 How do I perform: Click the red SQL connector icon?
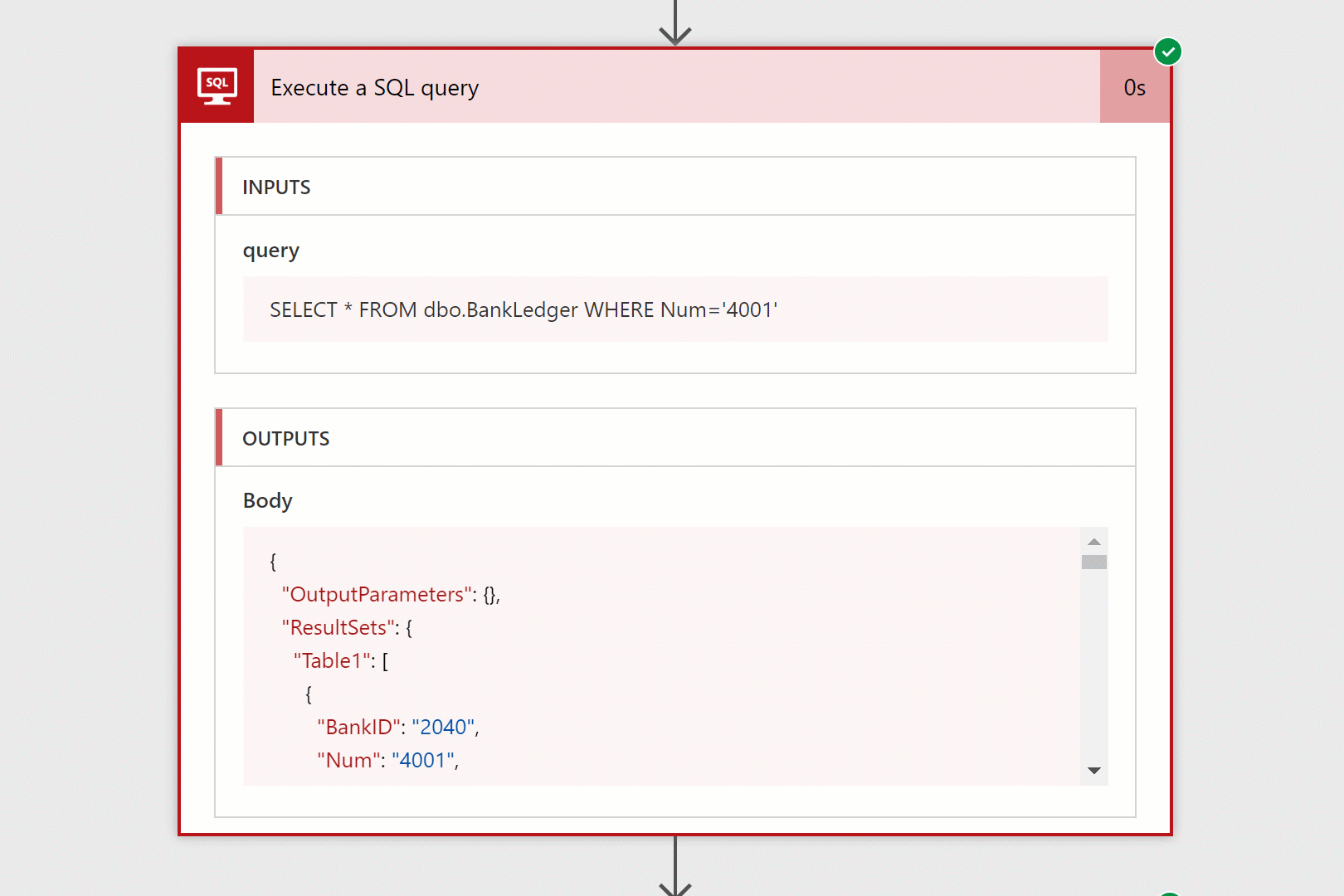tap(217, 86)
